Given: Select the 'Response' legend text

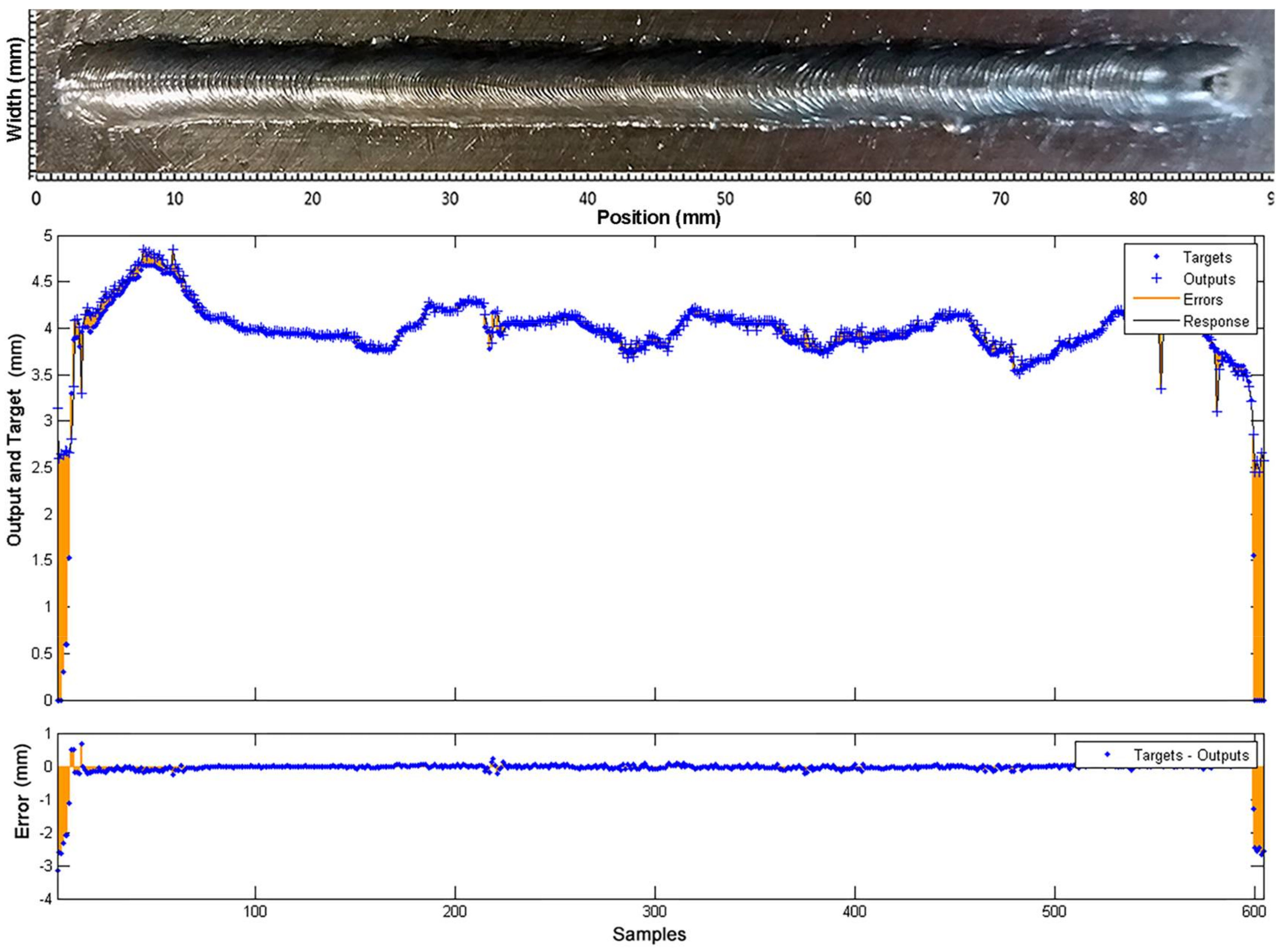Looking at the screenshot, I should 1216,322.
